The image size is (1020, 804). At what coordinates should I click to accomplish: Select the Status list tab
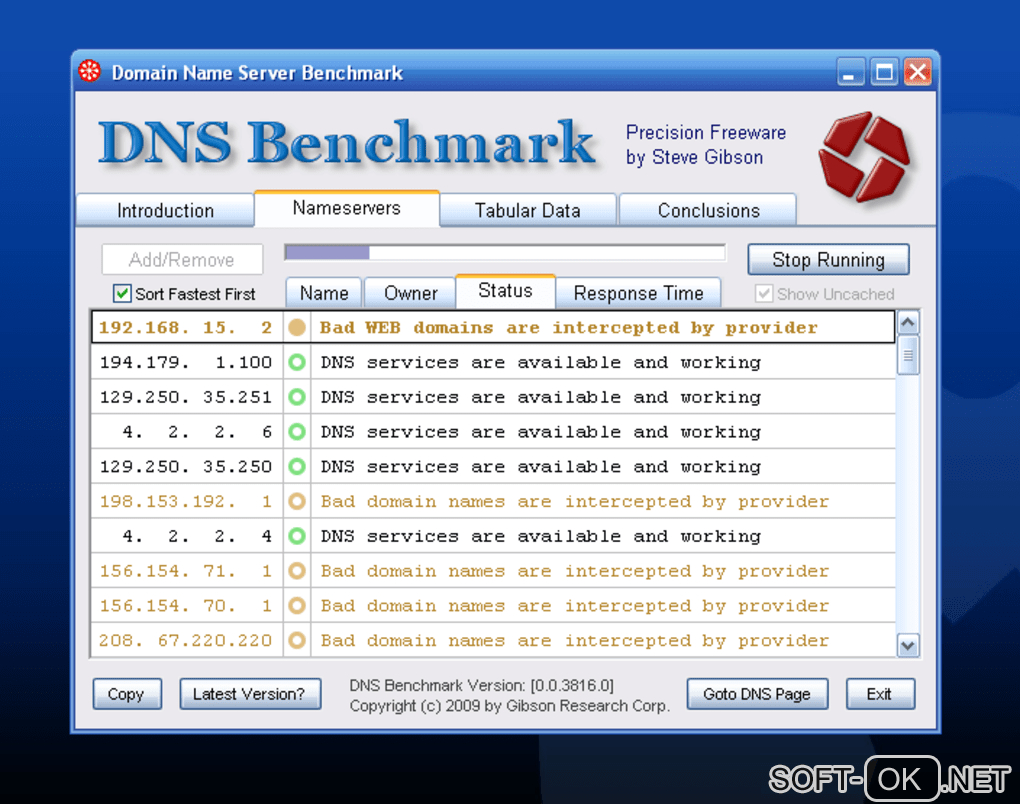(505, 291)
